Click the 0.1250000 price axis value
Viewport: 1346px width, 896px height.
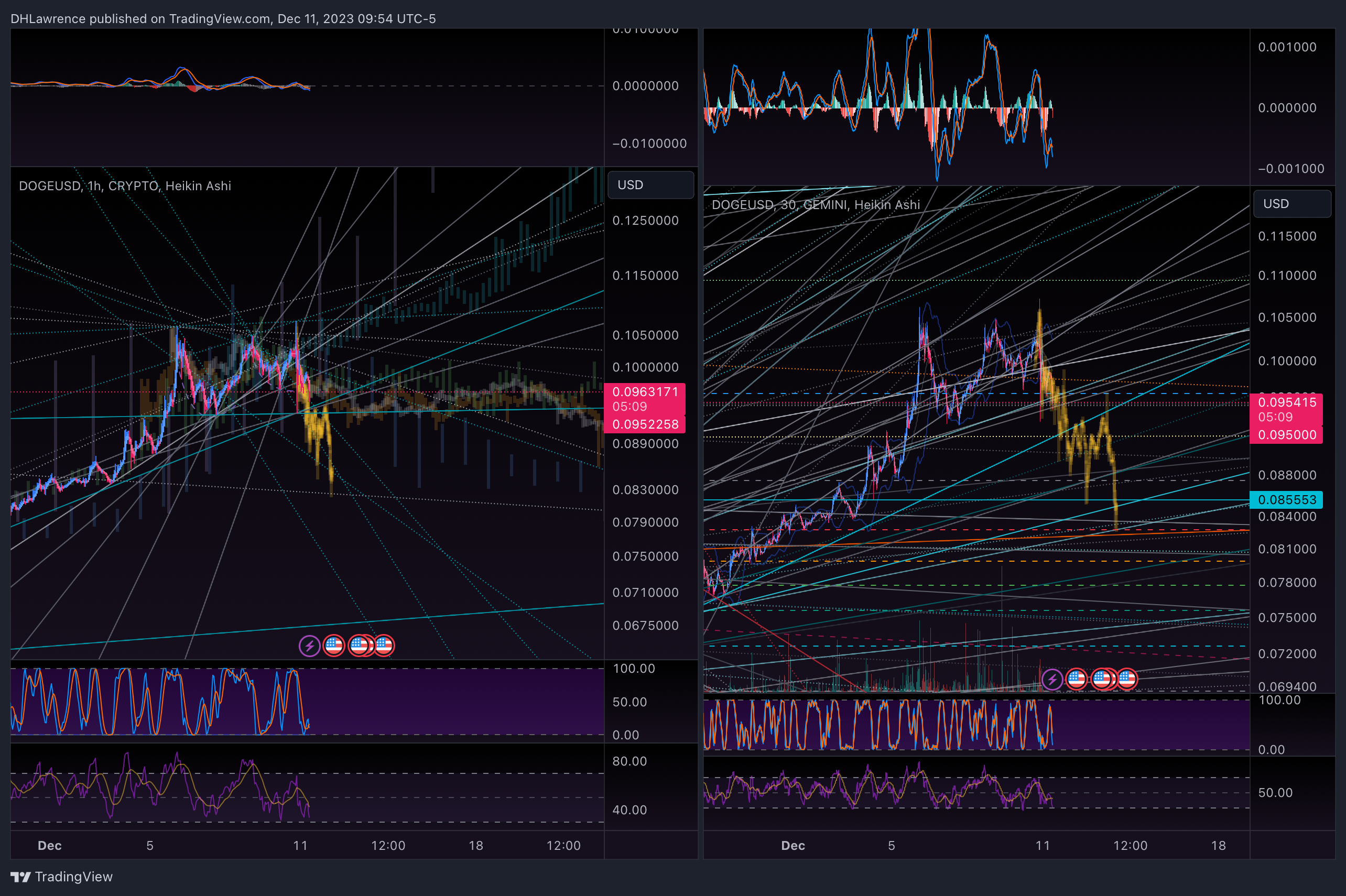645,221
